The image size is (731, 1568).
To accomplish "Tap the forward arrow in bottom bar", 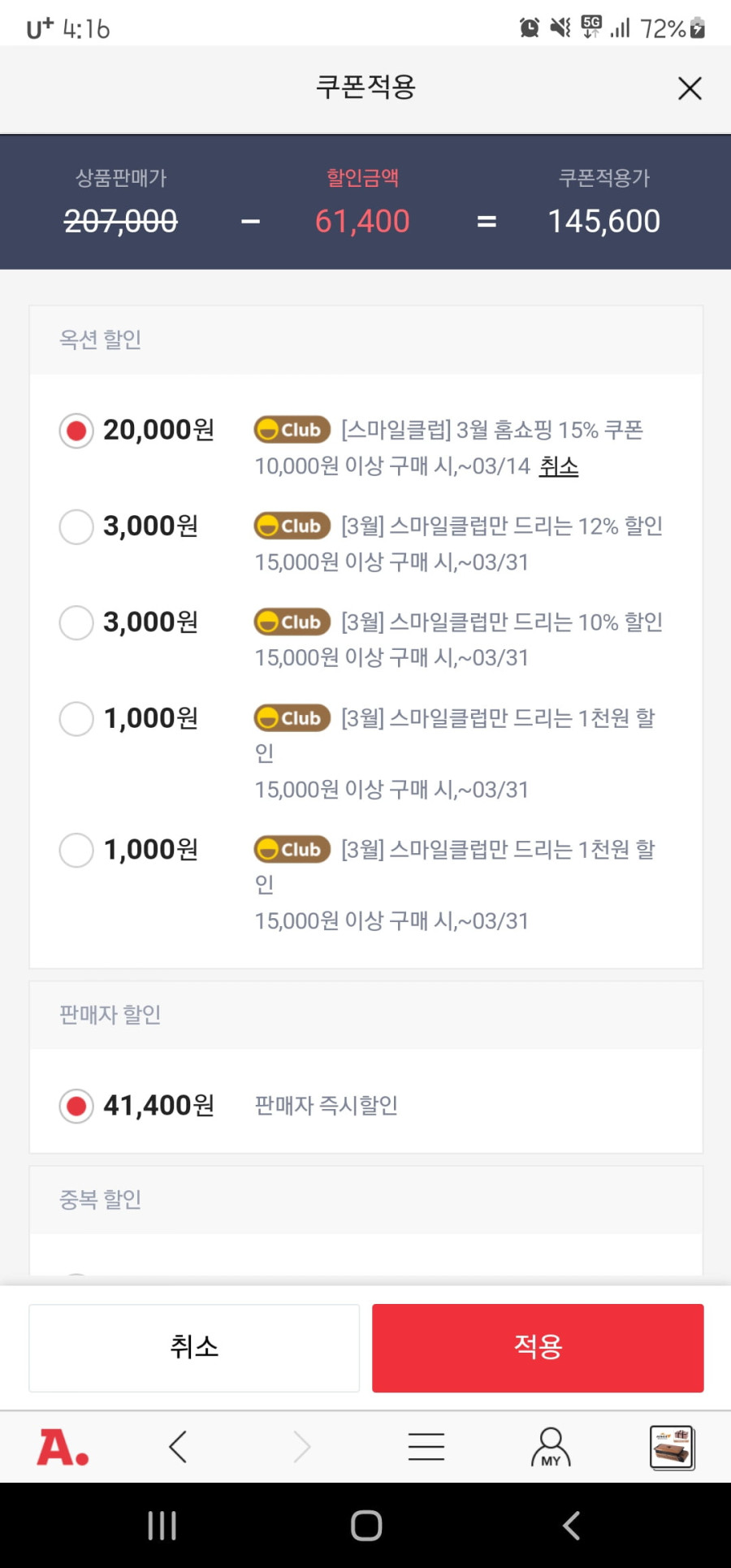I will point(301,1447).
